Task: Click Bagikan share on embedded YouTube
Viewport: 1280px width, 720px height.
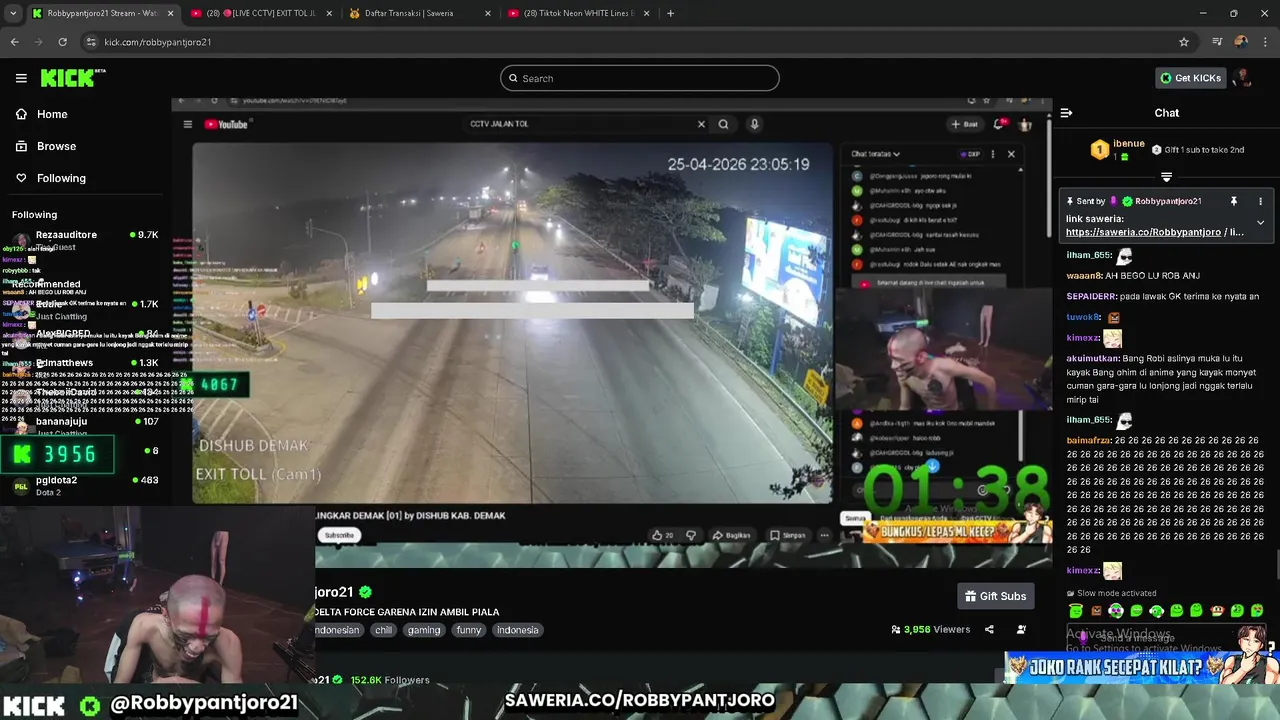Action: point(732,535)
